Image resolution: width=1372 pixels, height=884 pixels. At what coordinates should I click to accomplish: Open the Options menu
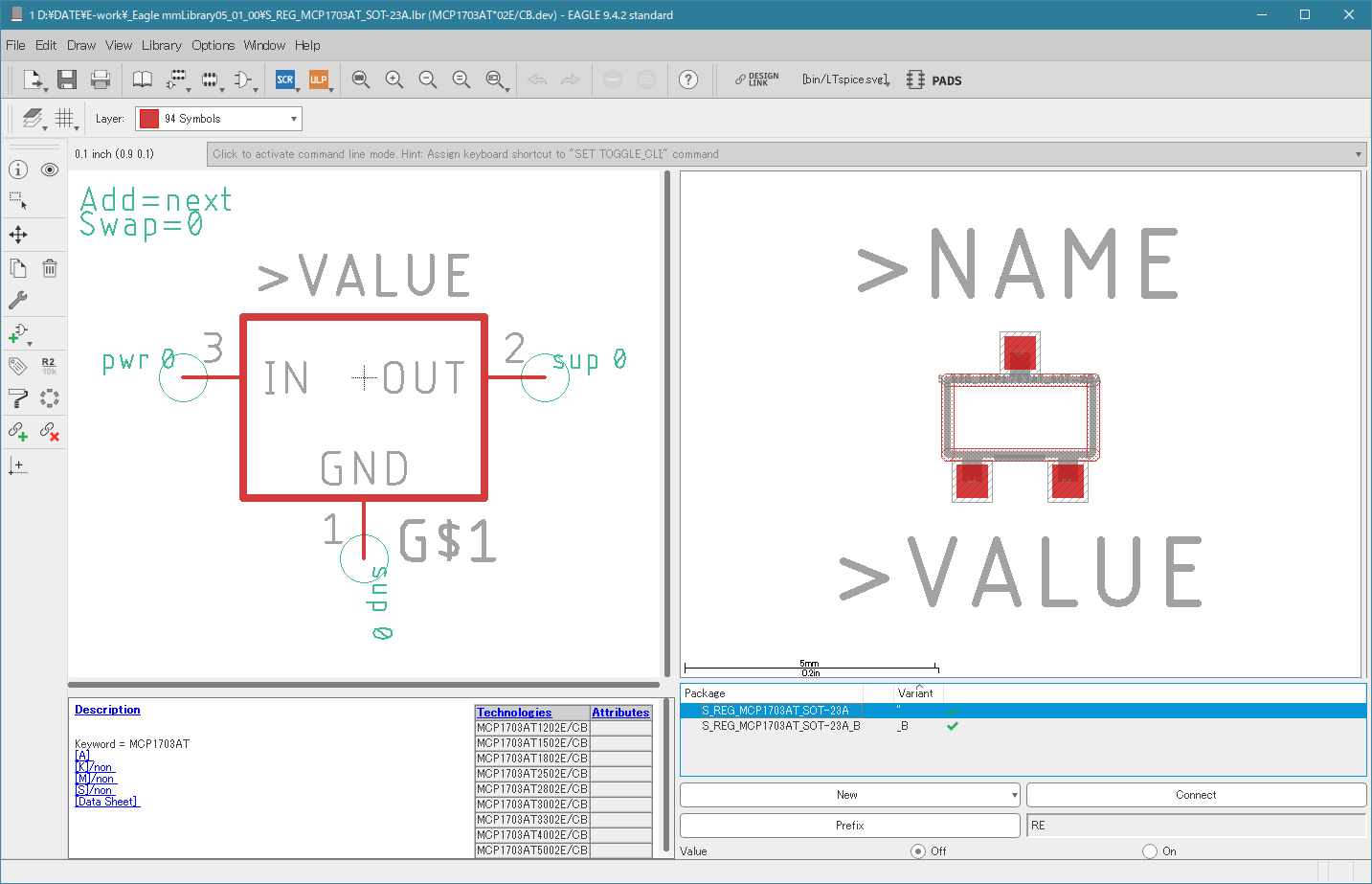[x=213, y=45]
